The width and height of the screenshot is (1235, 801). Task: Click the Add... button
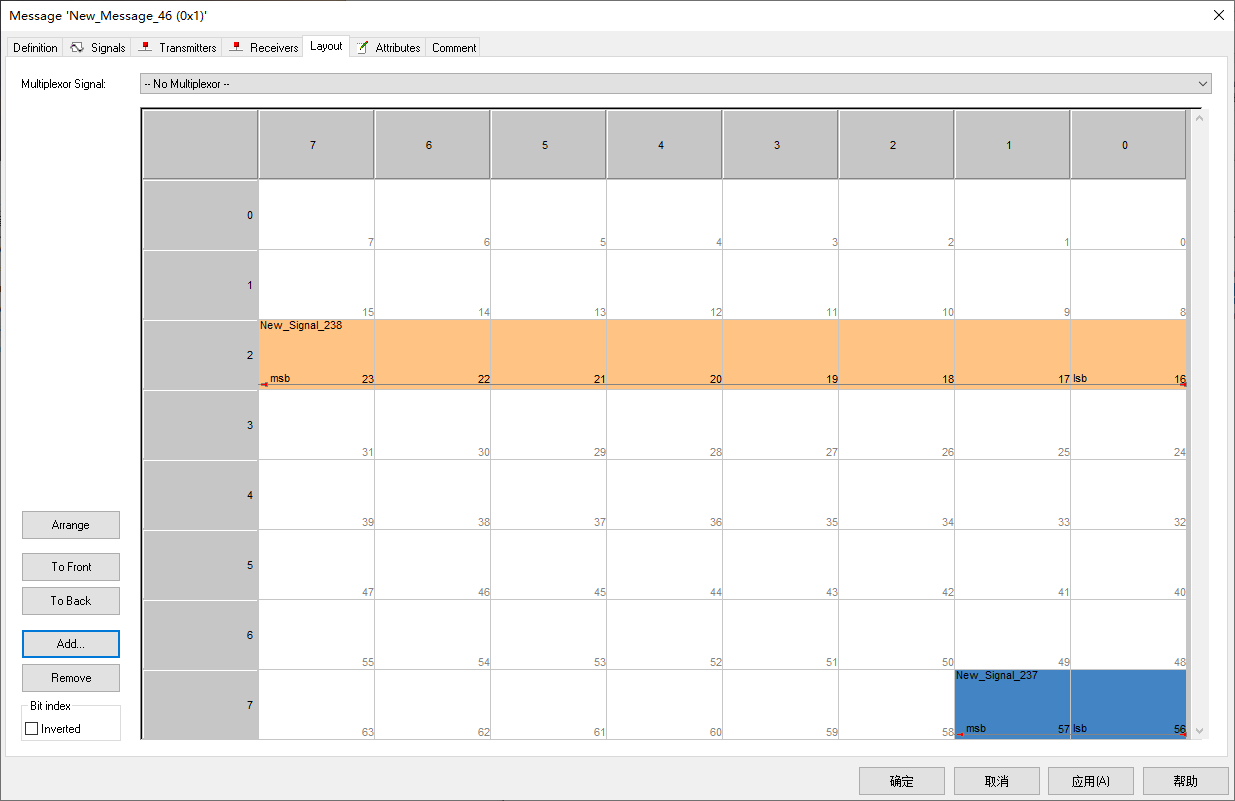[71, 644]
